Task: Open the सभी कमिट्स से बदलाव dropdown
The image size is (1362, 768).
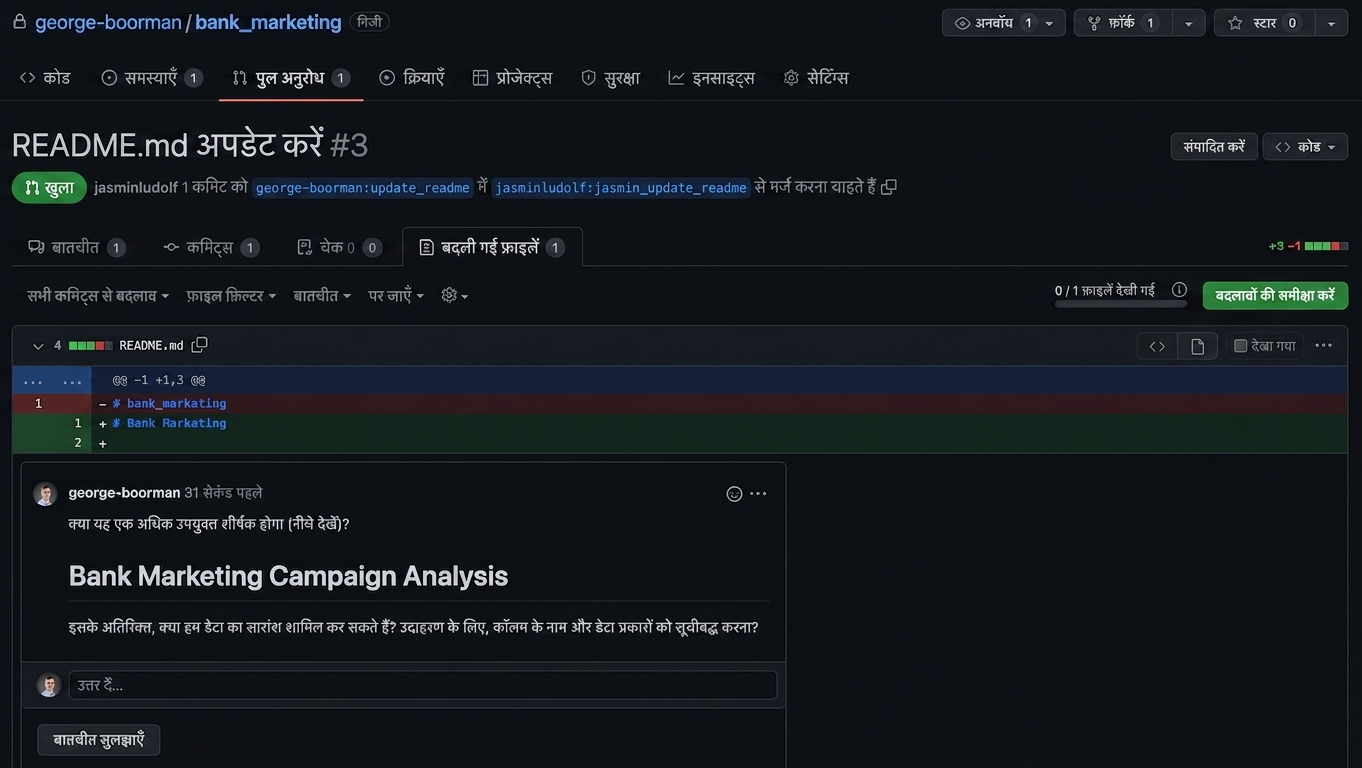Action: (98, 296)
